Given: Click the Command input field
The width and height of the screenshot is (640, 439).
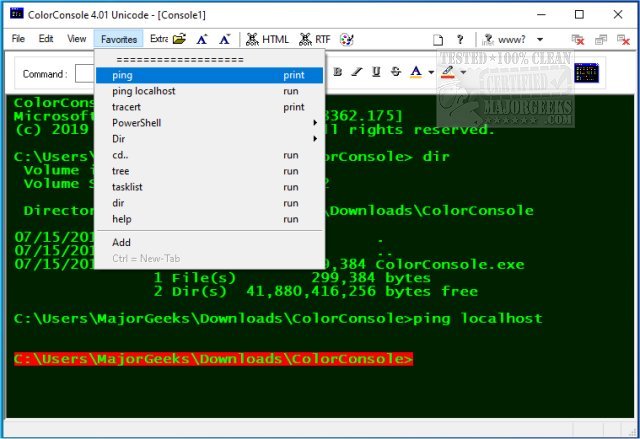Looking at the screenshot, I should (84, 73).
